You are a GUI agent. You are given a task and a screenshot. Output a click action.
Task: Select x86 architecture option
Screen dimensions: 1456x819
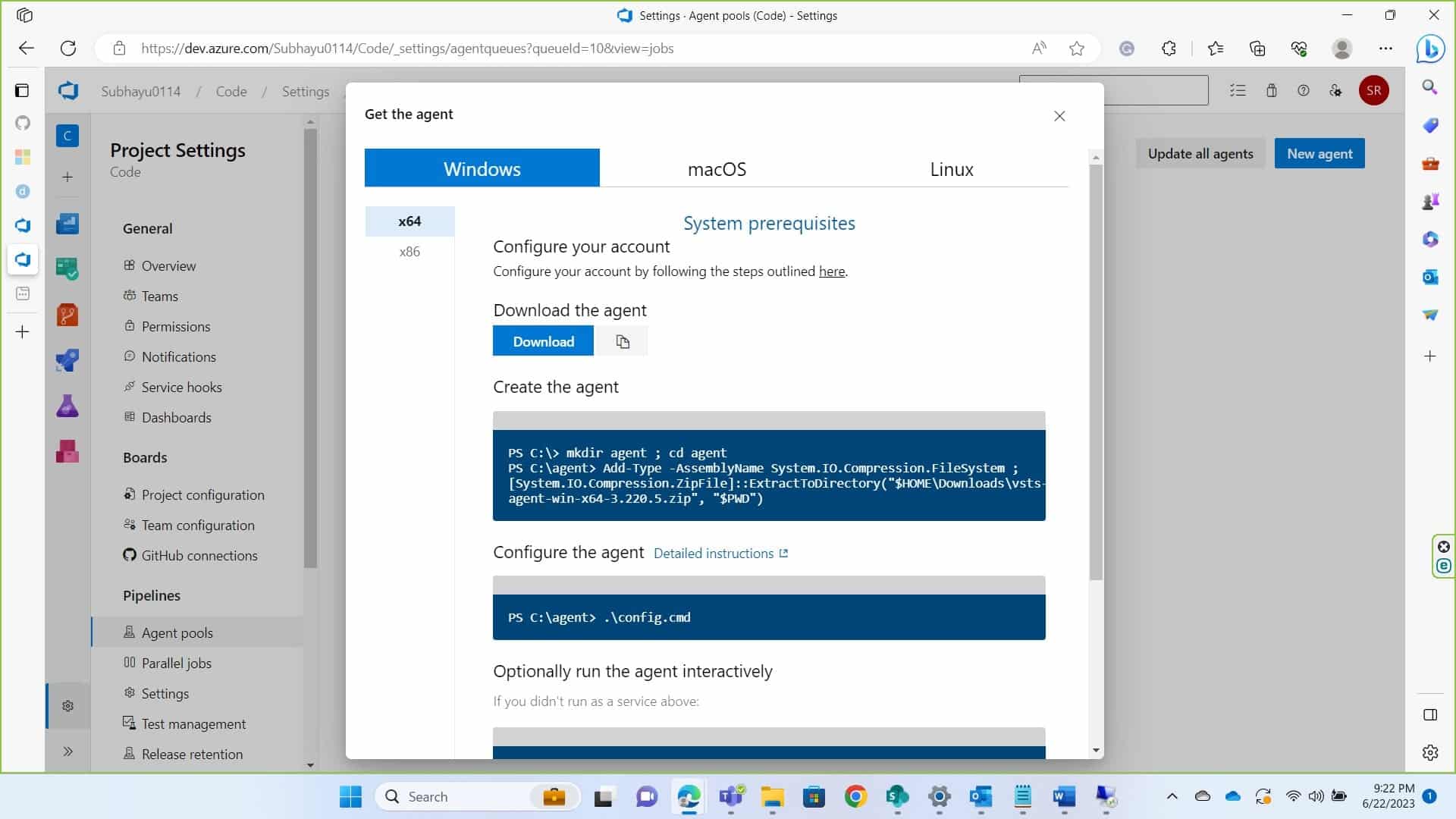409,252
